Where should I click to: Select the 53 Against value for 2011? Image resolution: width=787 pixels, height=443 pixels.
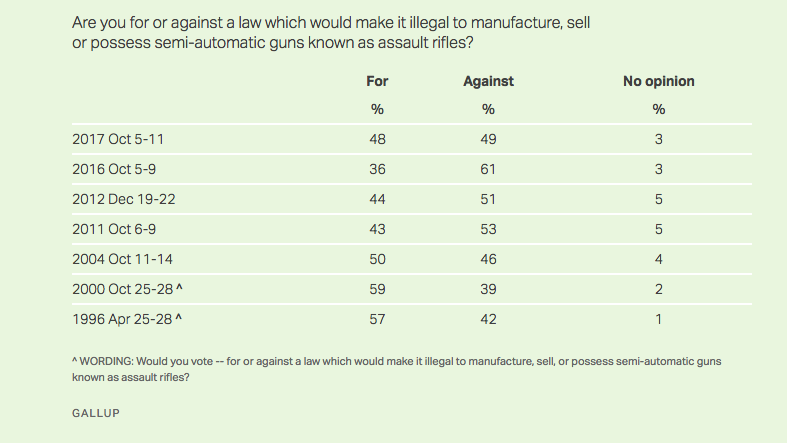point(488,229)
